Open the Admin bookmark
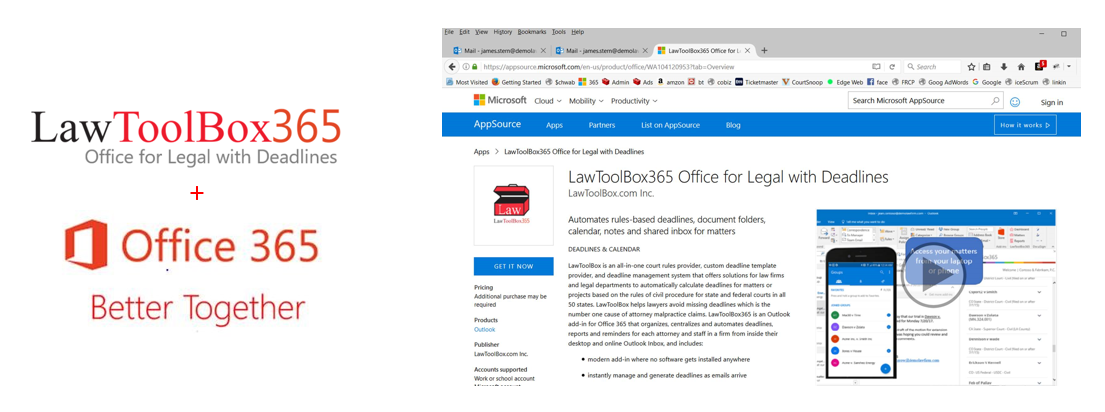This screenshot has height=412, width=1105. pyautogui.click(x=615, y=82)
